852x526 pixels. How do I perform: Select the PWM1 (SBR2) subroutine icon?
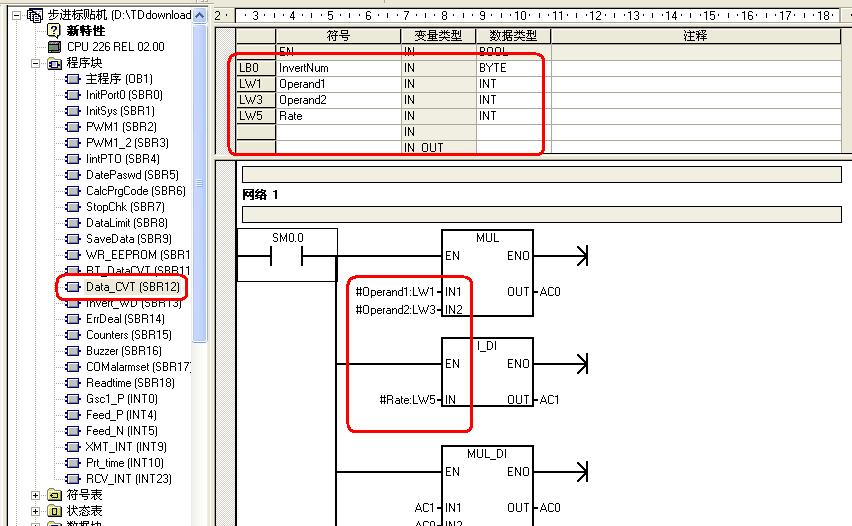(x=73, y=127)
